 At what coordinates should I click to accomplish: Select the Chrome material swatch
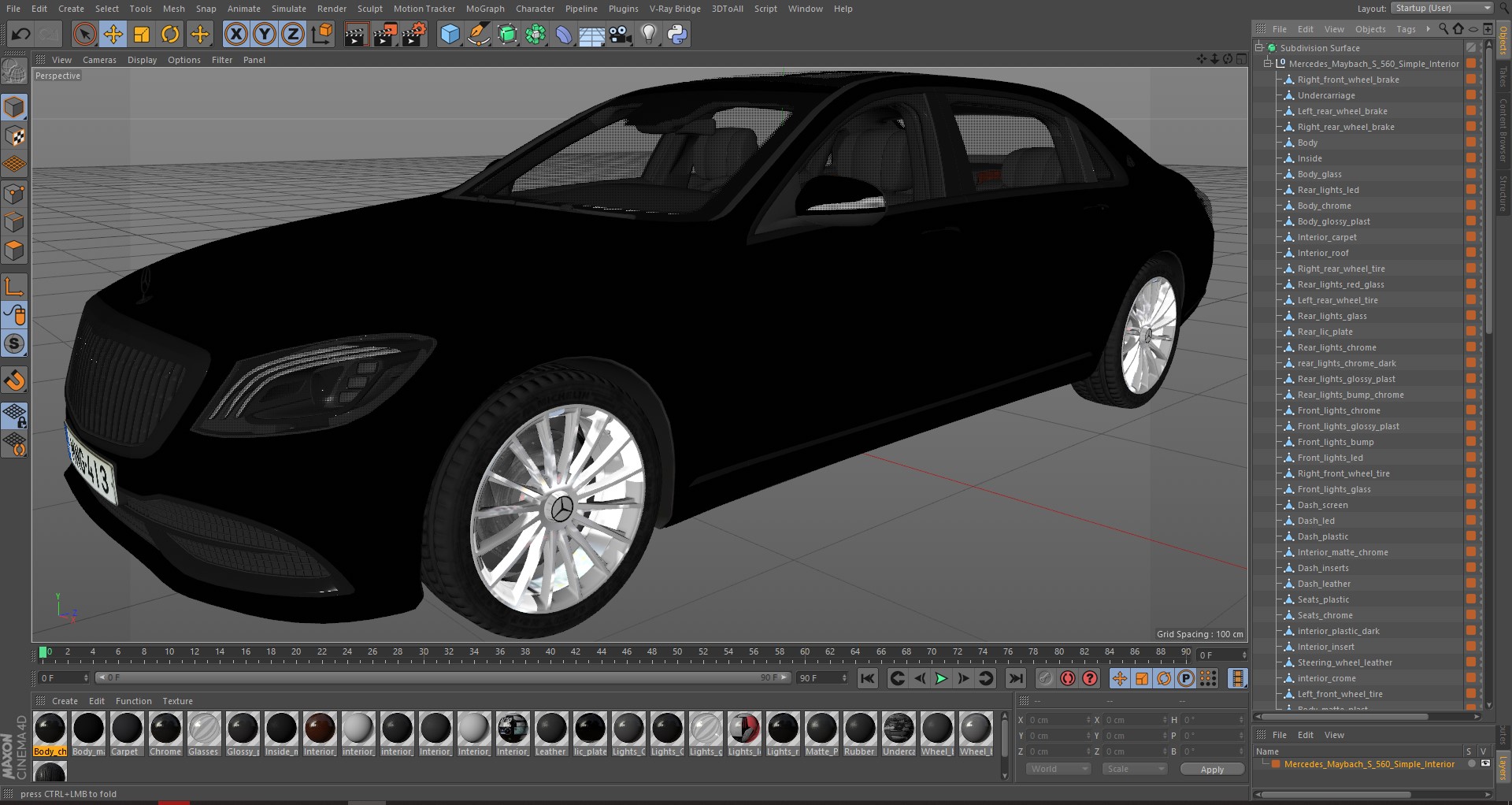(165, 734)
